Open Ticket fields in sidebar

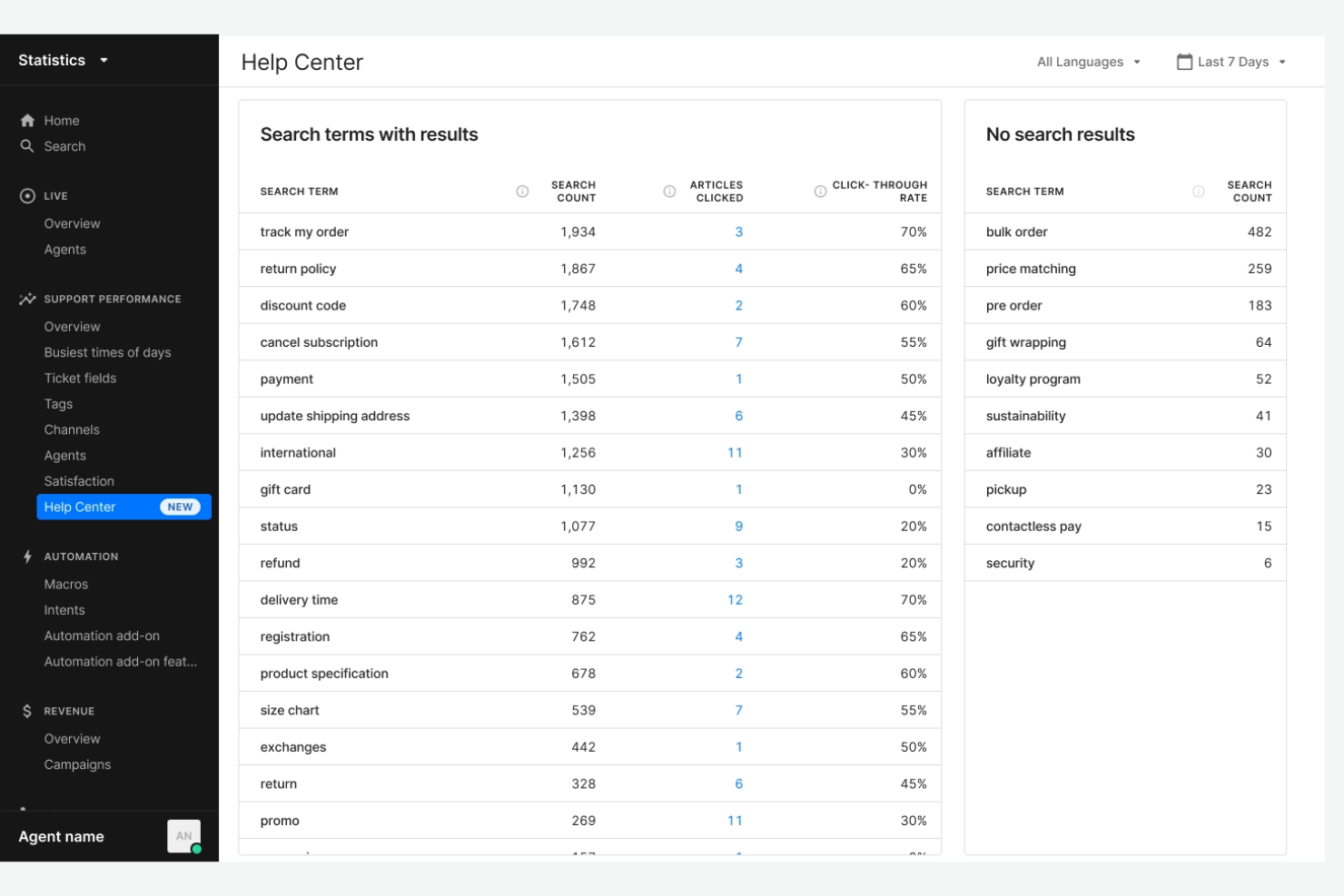point(81,379)
